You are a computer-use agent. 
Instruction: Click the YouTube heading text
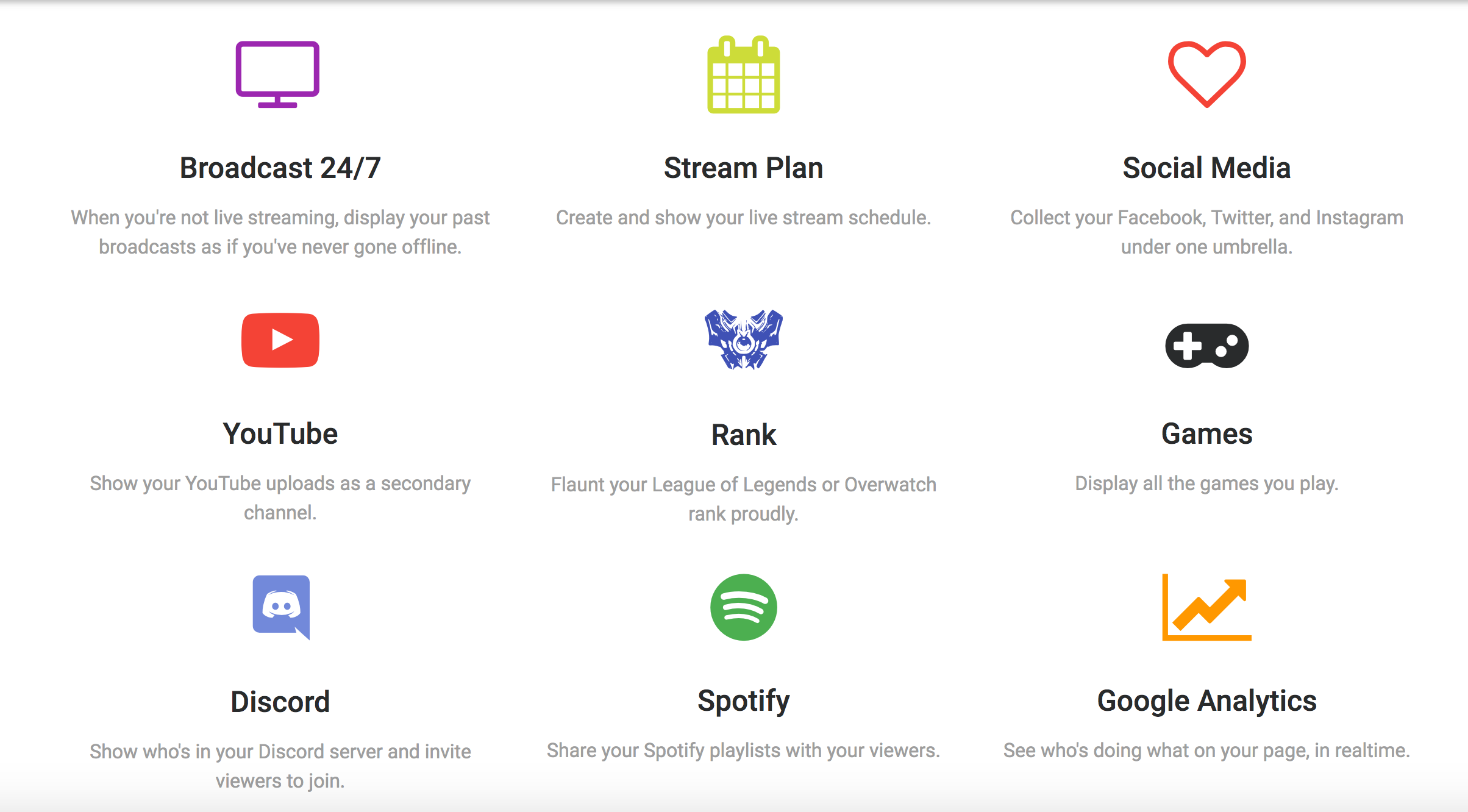click(x=280, y=433)
